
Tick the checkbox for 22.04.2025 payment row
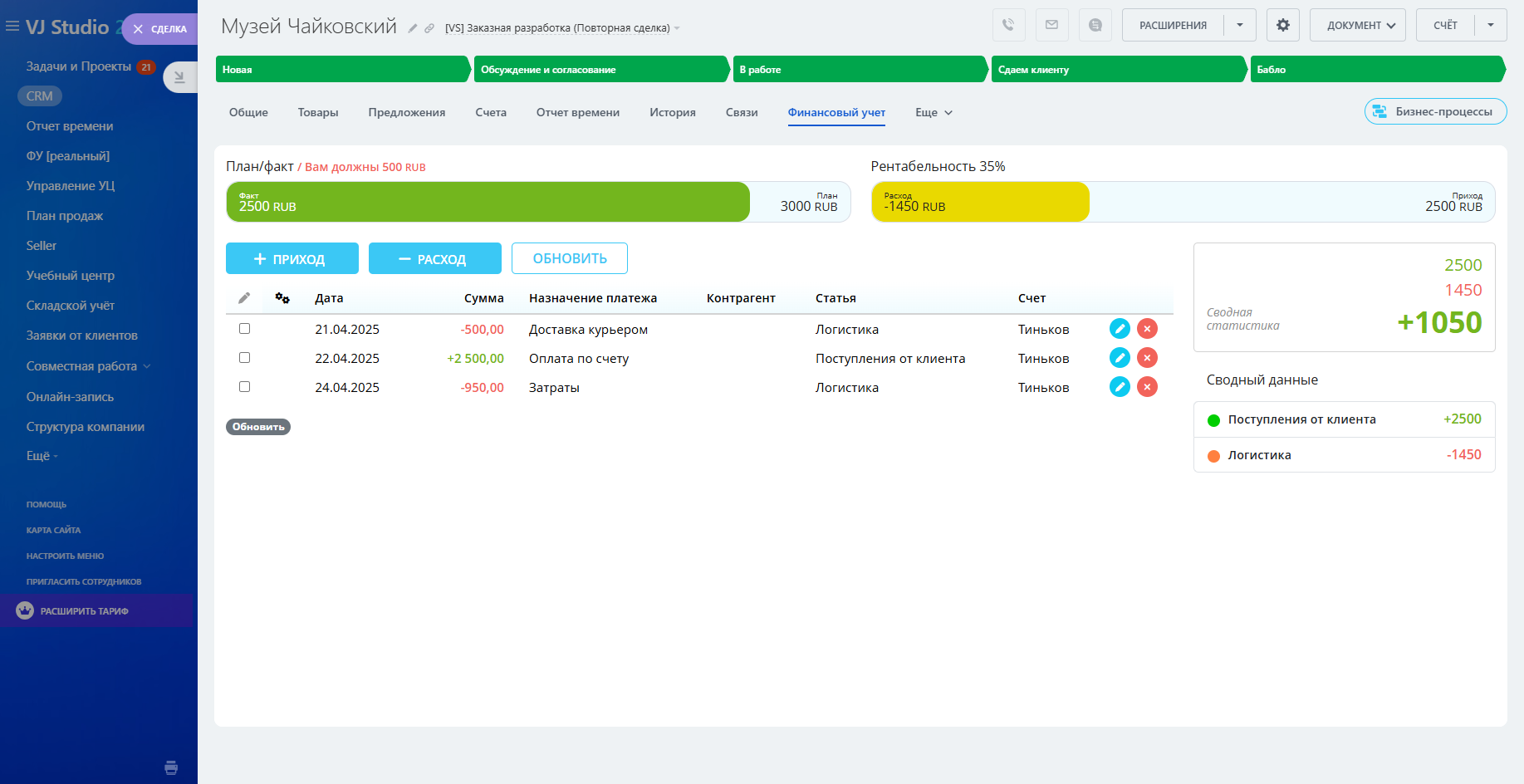click(244, 358)
